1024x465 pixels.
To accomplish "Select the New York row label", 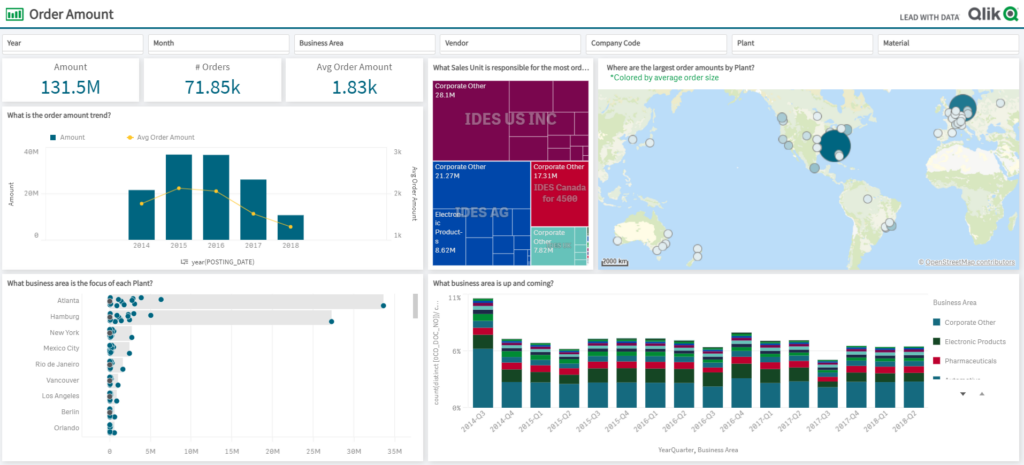I will (x=65, y=332).
